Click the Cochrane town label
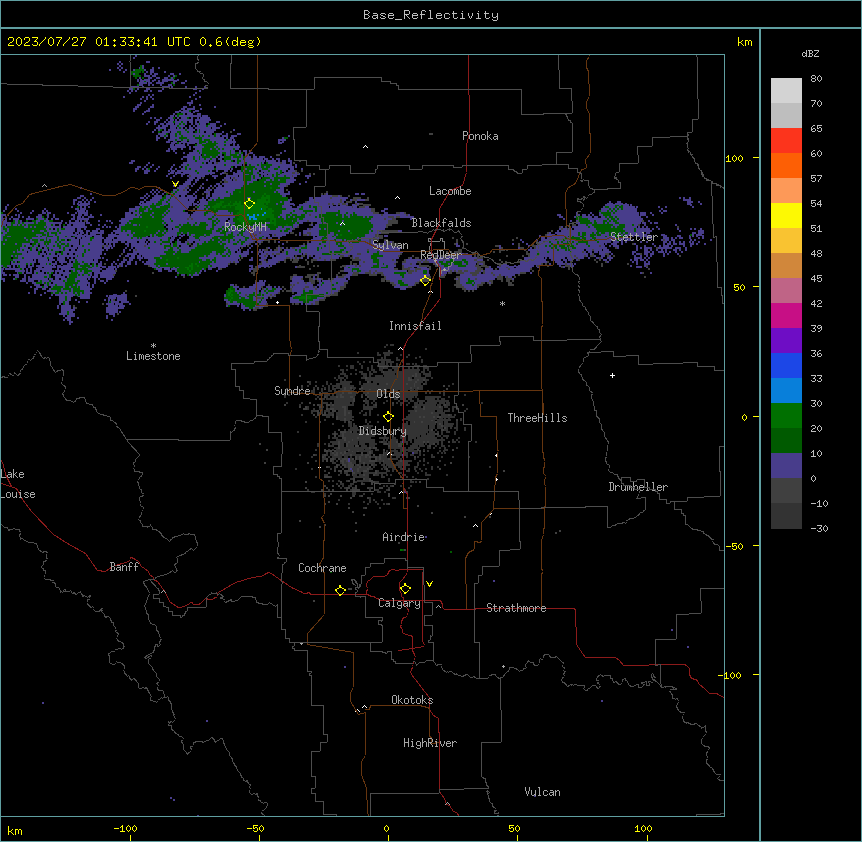The image size is (862, 842). coord(322,568)
